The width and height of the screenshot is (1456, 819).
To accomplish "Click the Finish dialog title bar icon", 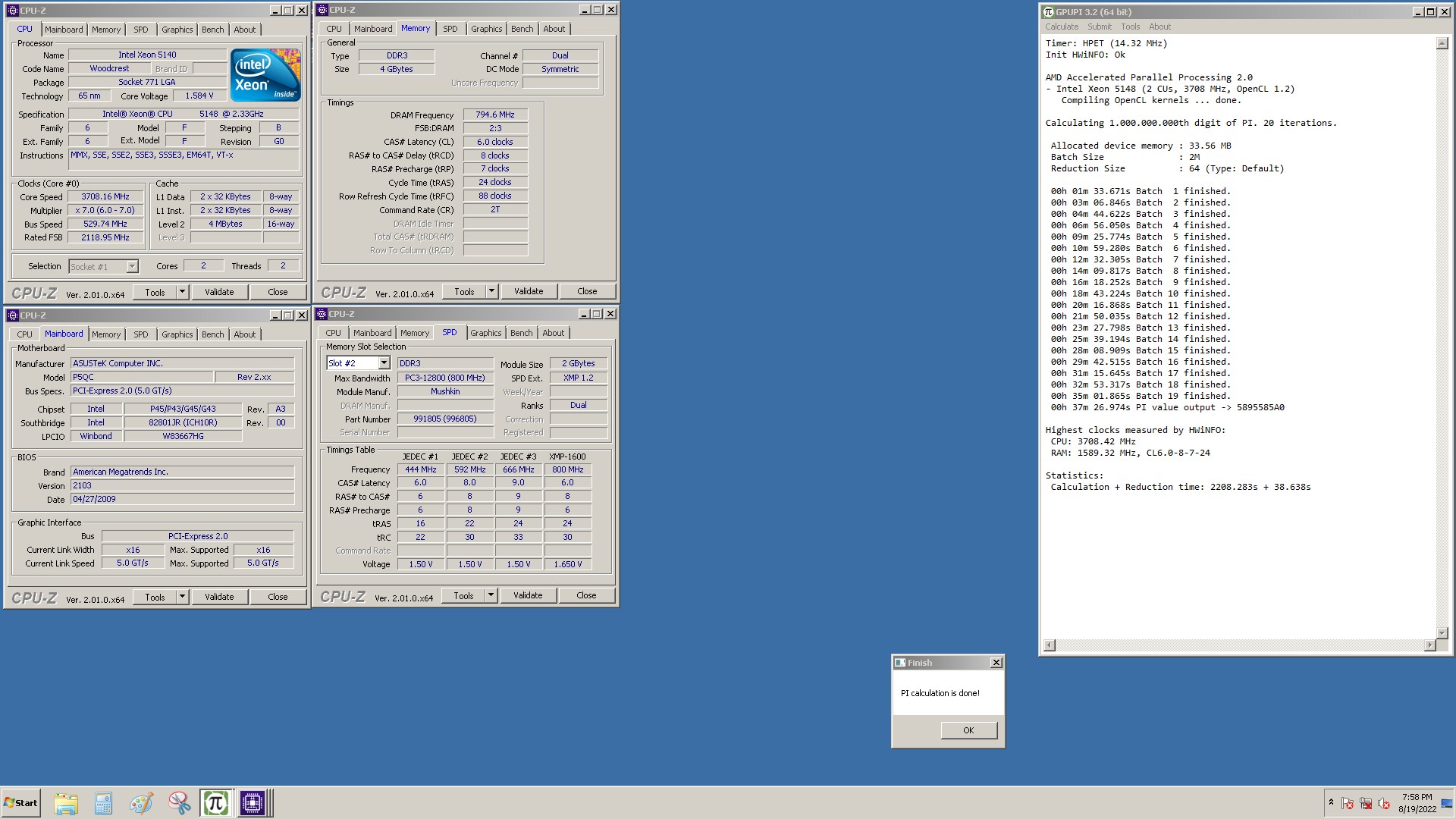I will (x=900, y=662).
